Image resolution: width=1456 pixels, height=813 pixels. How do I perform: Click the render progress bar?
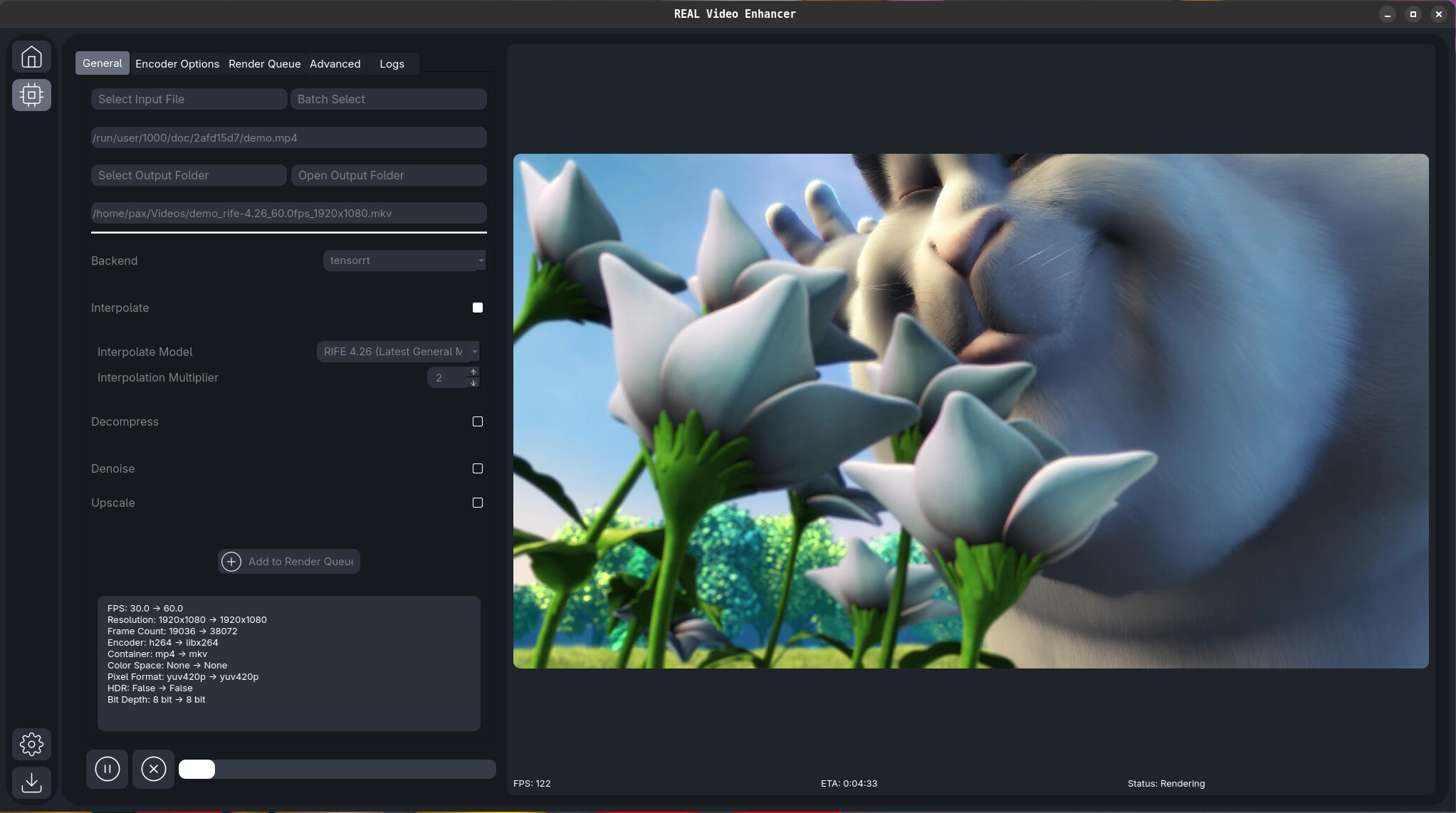point(337,768)
